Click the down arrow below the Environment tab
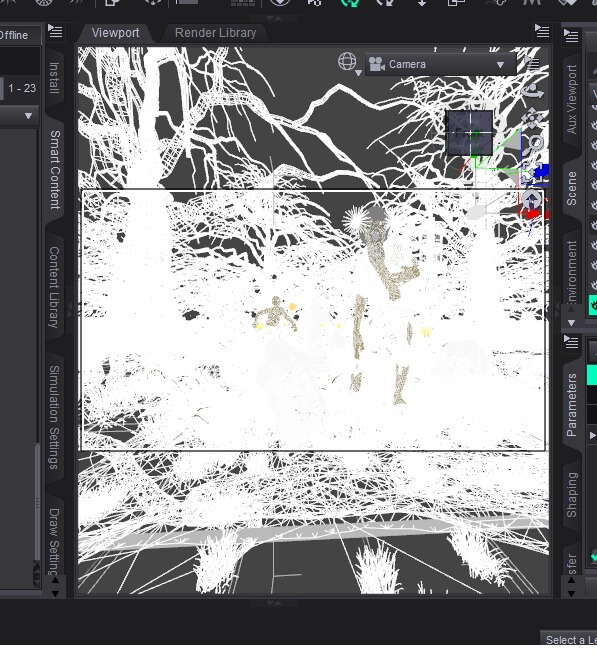This screenshot has height=661, width=597. (x=571, y=323)
